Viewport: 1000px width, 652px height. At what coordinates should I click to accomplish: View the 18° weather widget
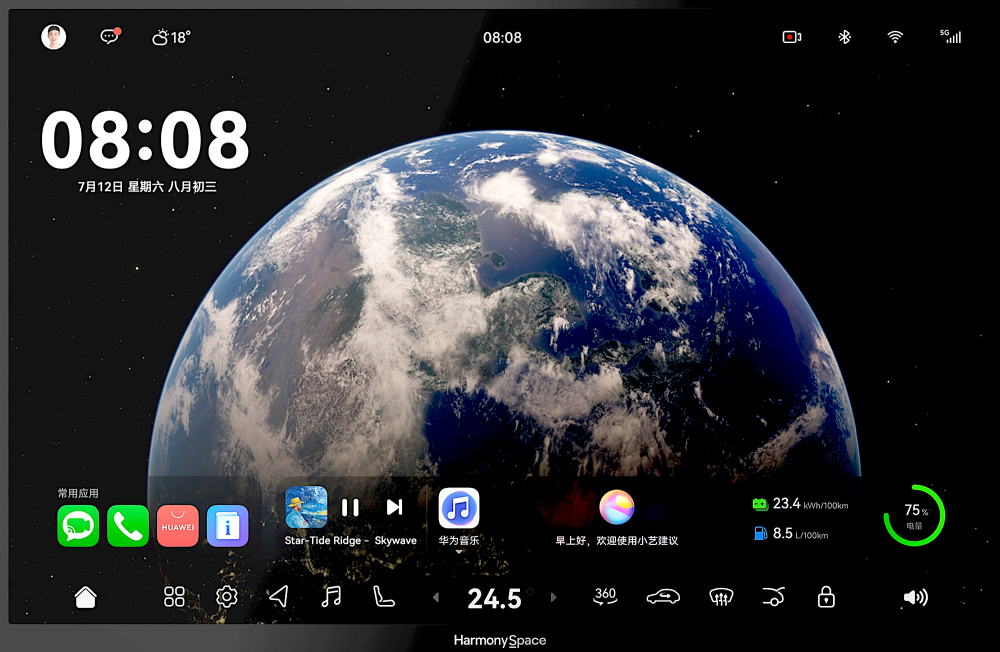(x=171, y=38)
